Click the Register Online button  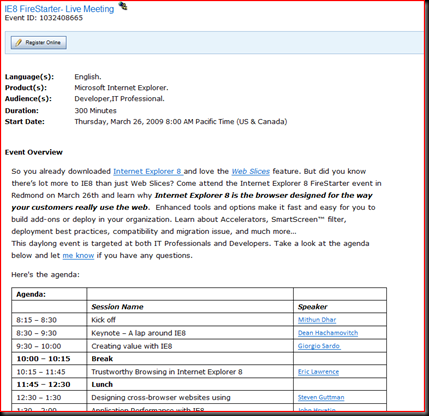[x=39, y=43]
